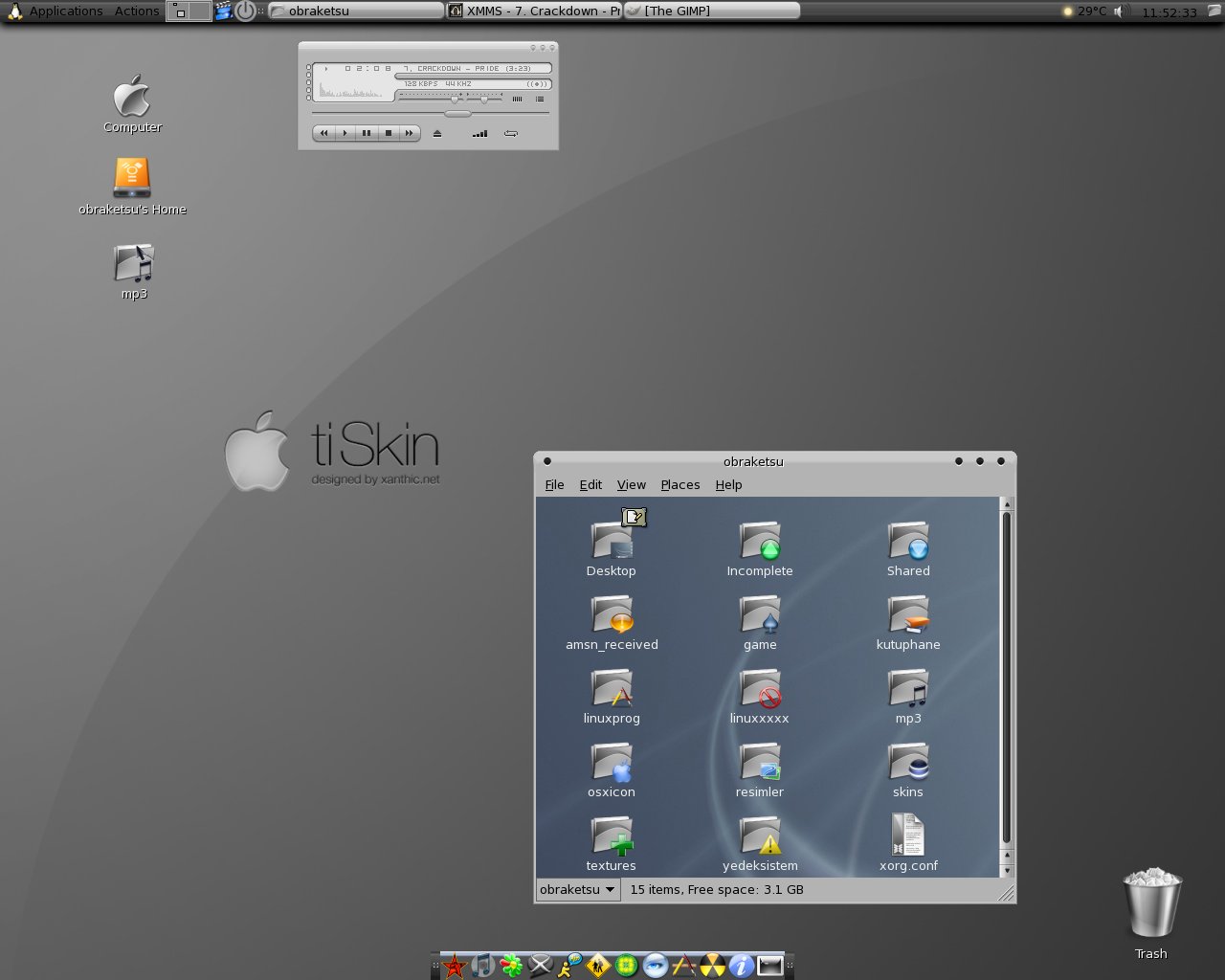The height and width of the screenshot is (980, 1225).
Task: Toggle the XMMS equalizer window
Action: pyautogui.click(x=518, y=99)
